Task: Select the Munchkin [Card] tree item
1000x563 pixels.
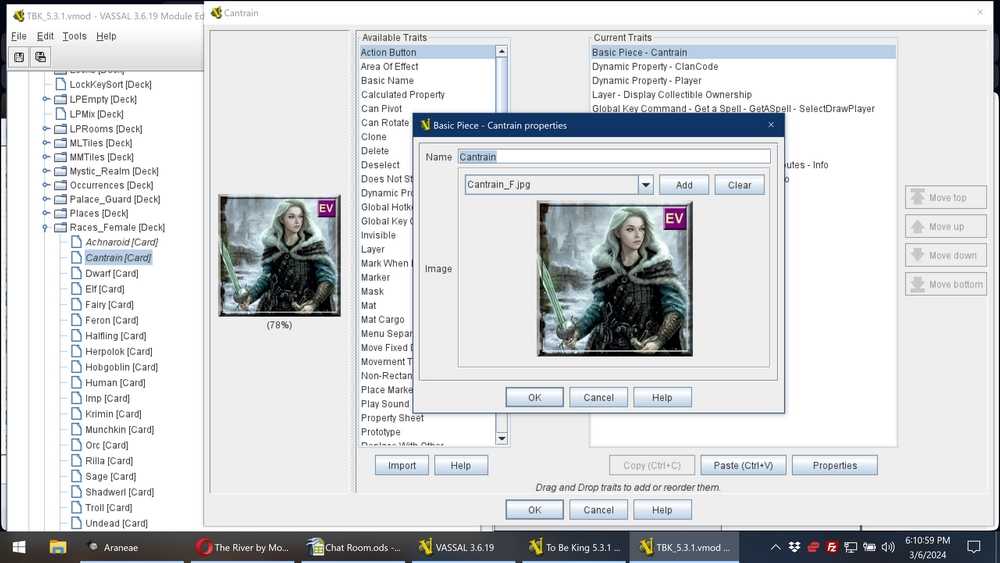Action: tap(119, 430)
